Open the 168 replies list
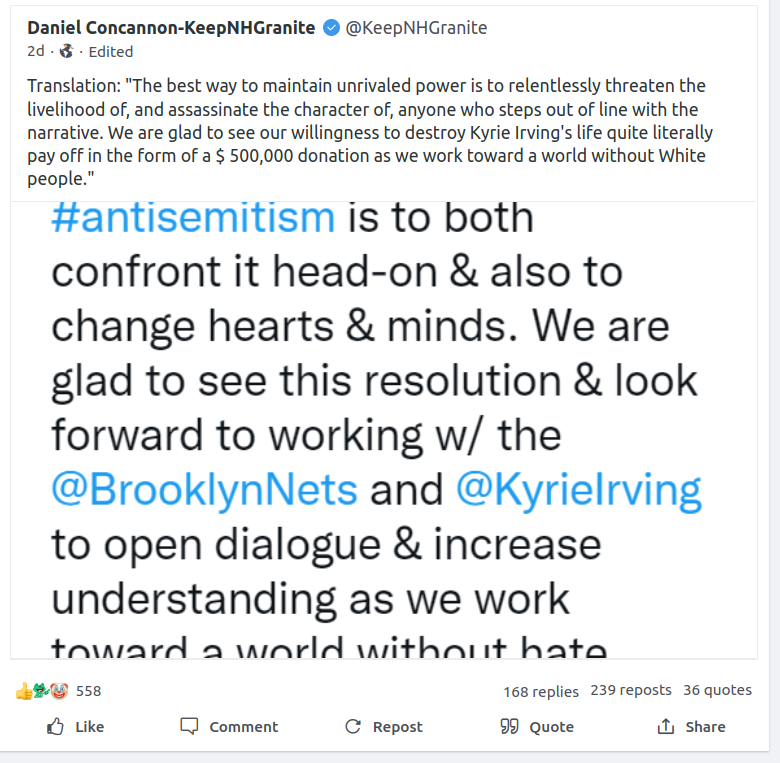The height and width of the screenshot is (763, 780). point(541,691)
